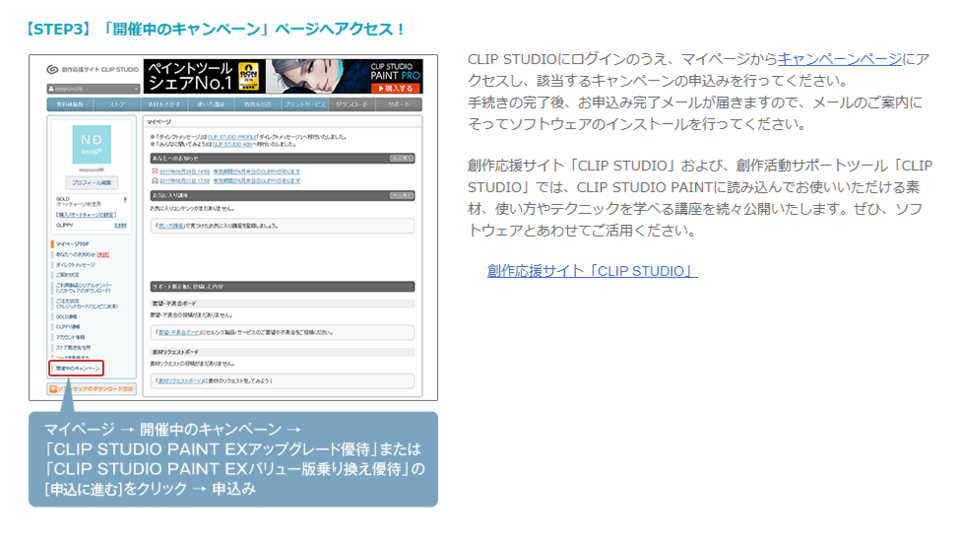
Task: Open the username dropdown under the logo
Action: tap(93, 89)
